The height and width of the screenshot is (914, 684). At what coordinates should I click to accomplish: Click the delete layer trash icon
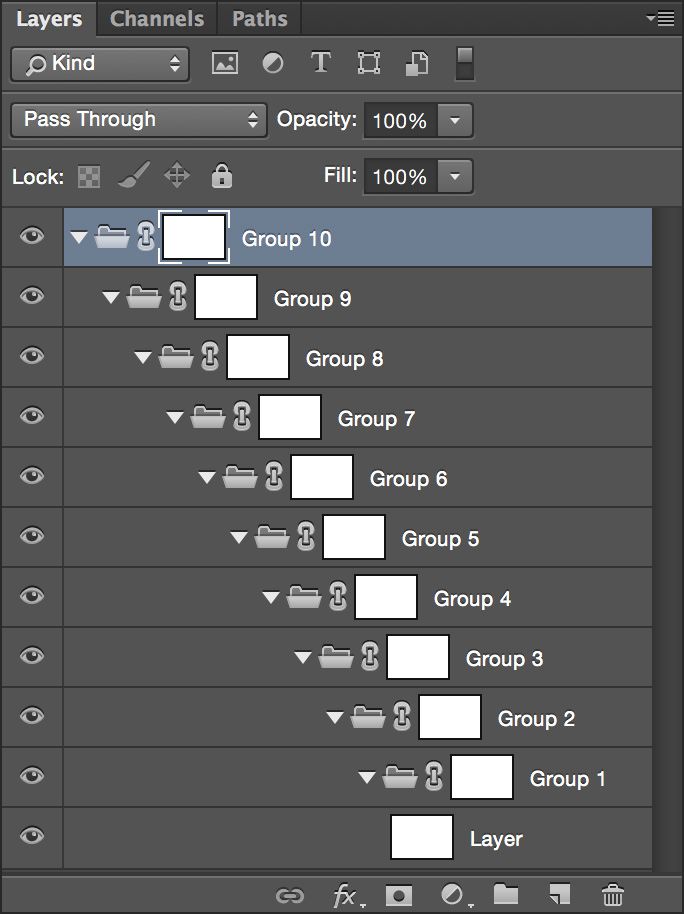(613, 894)
